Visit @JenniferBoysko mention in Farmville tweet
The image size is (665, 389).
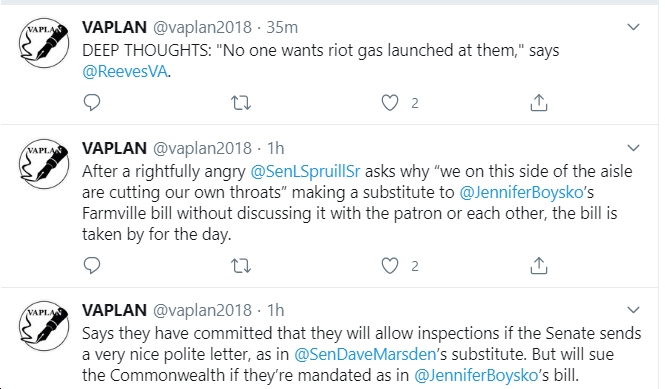pyautogui.click(x=522, y=192)
